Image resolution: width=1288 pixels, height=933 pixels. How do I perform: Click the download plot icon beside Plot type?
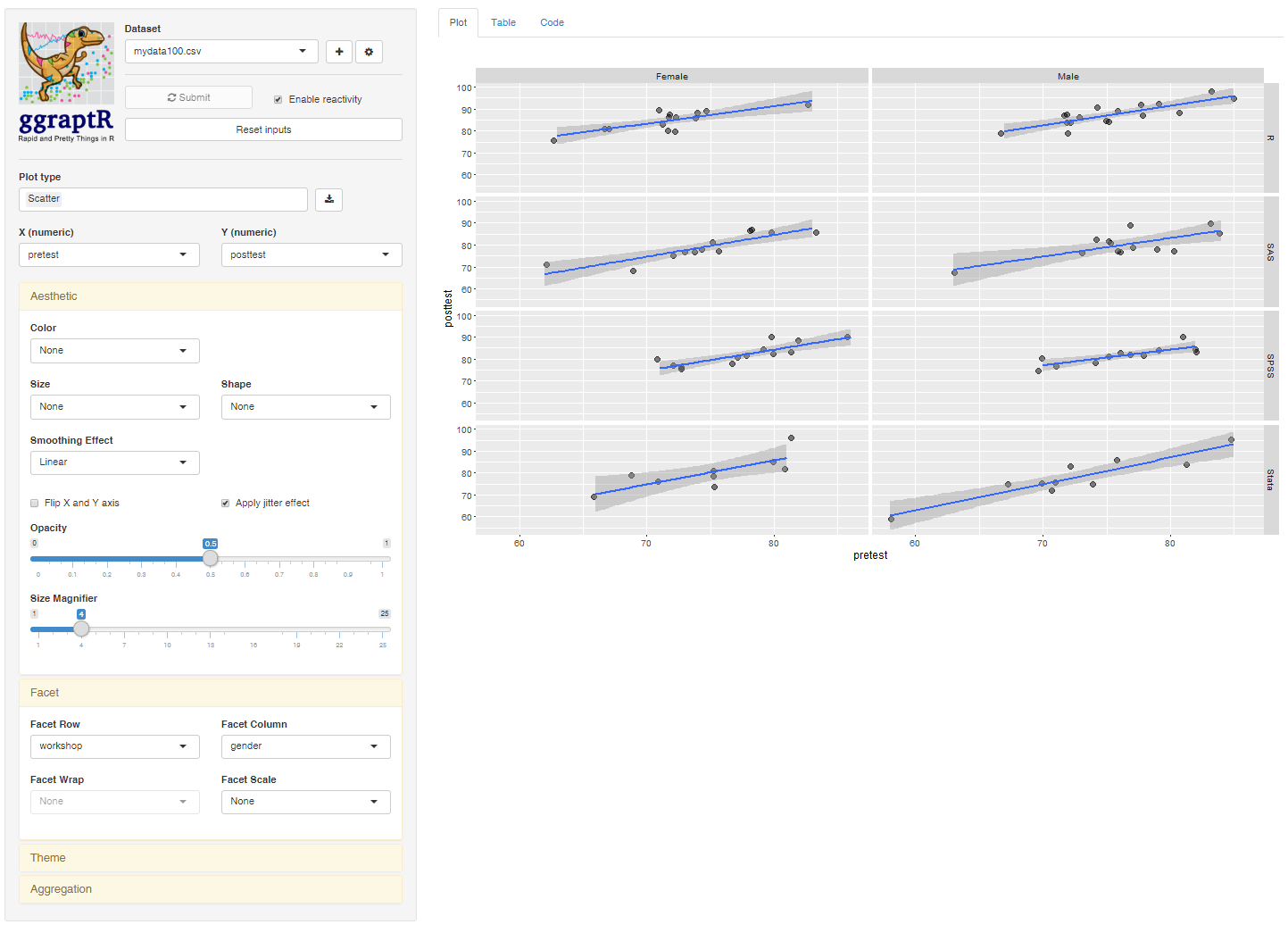click(328, 199)
